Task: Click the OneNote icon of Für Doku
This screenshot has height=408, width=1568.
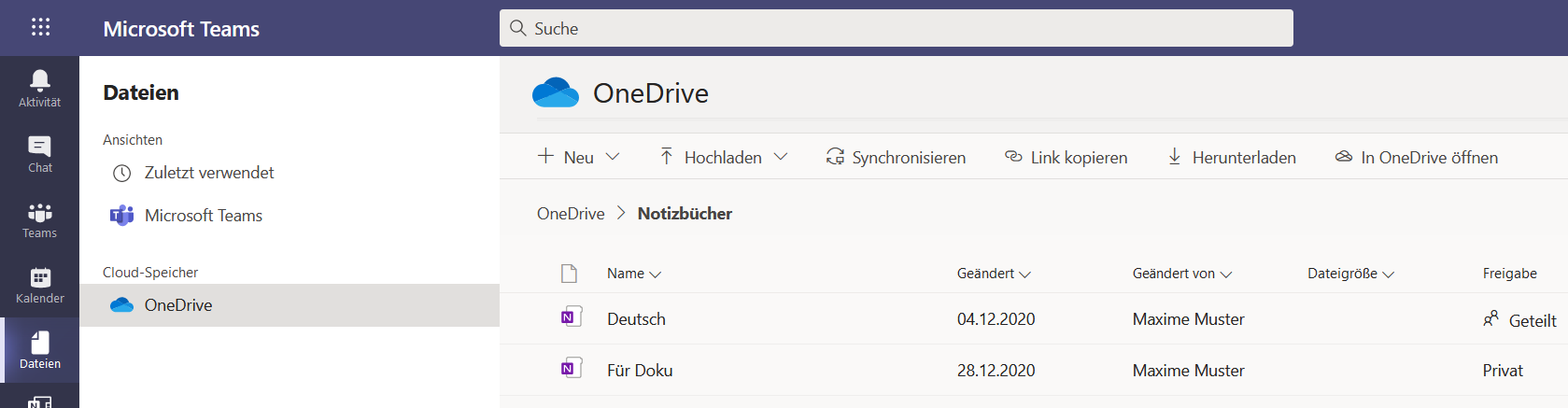Action: (x=571, y=368)
